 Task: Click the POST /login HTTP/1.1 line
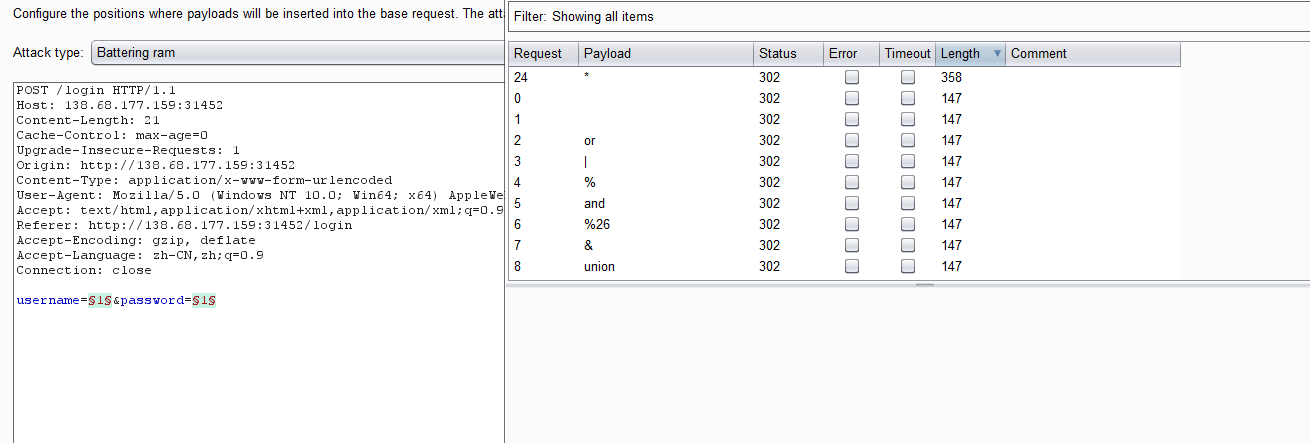pyautogui.click(x=96, y=90)
